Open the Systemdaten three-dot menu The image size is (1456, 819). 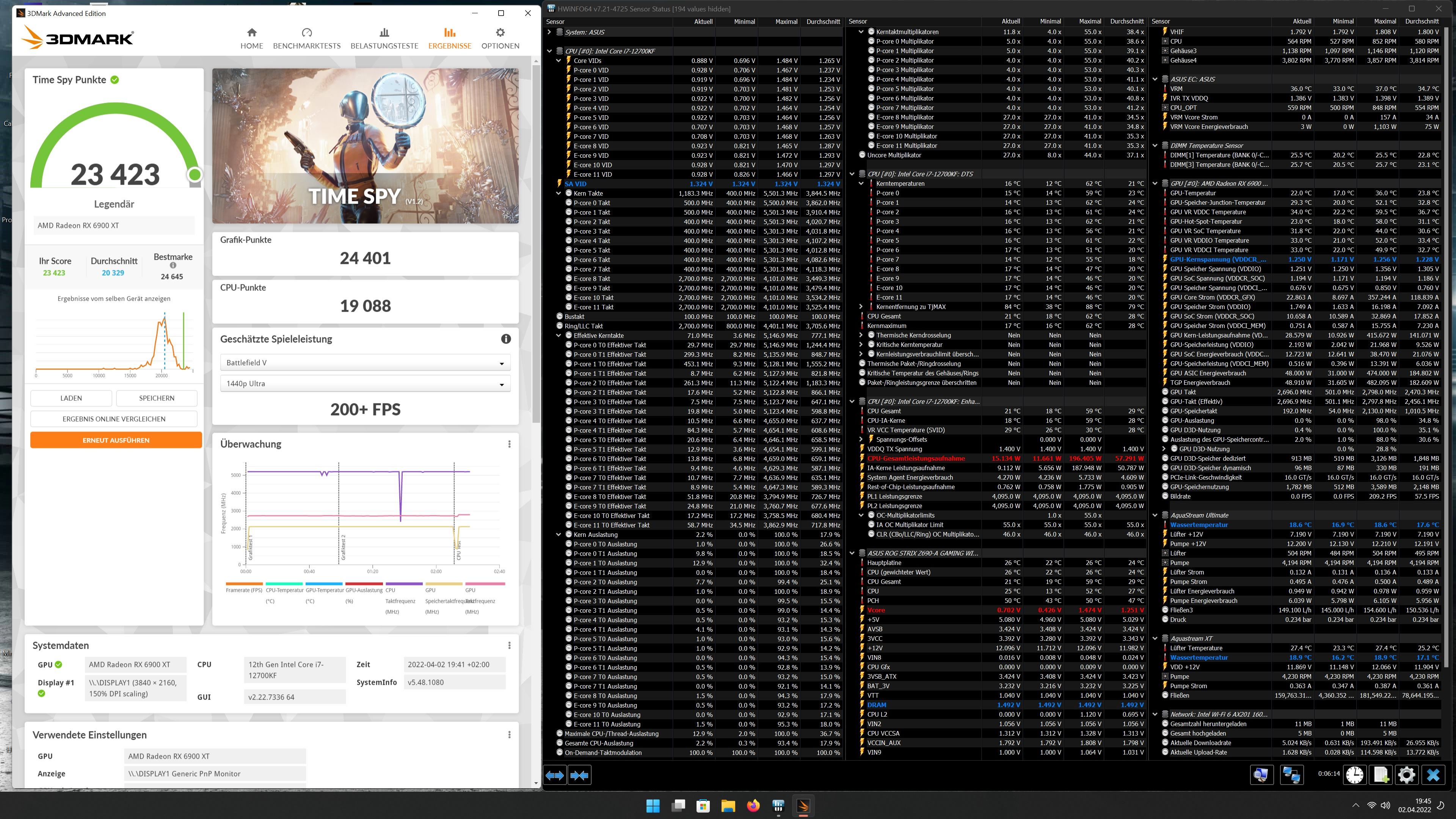pos(509,645)
